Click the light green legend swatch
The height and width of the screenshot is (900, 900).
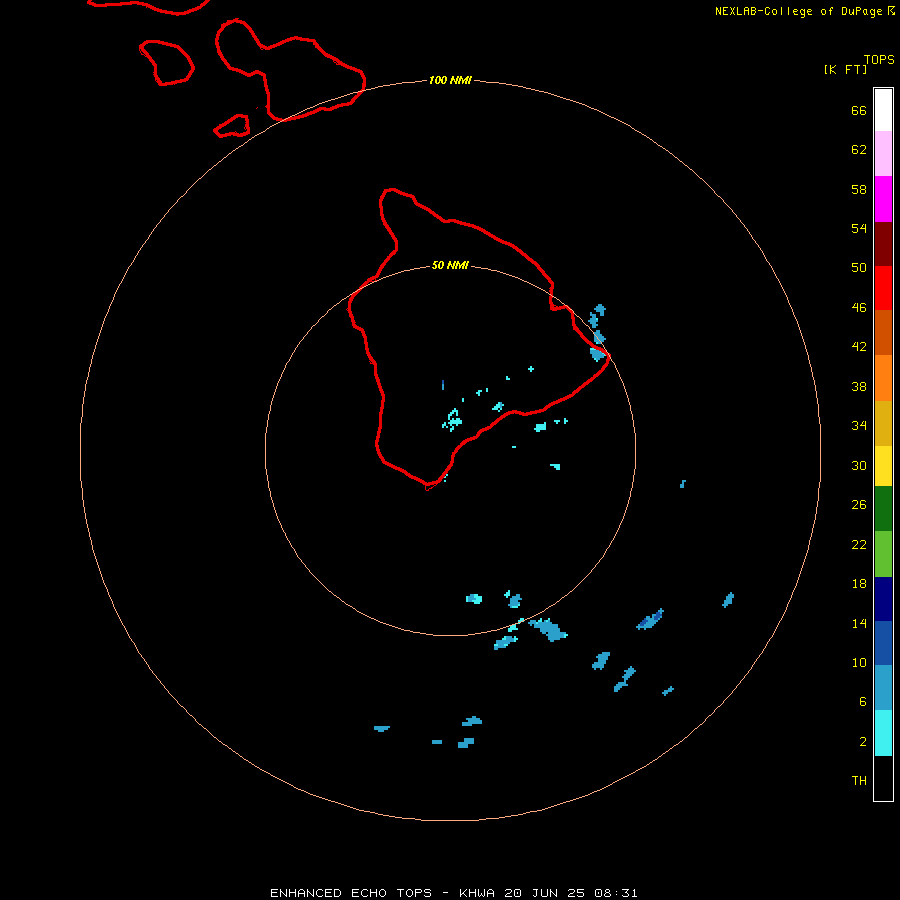click(x=883, y=554)
